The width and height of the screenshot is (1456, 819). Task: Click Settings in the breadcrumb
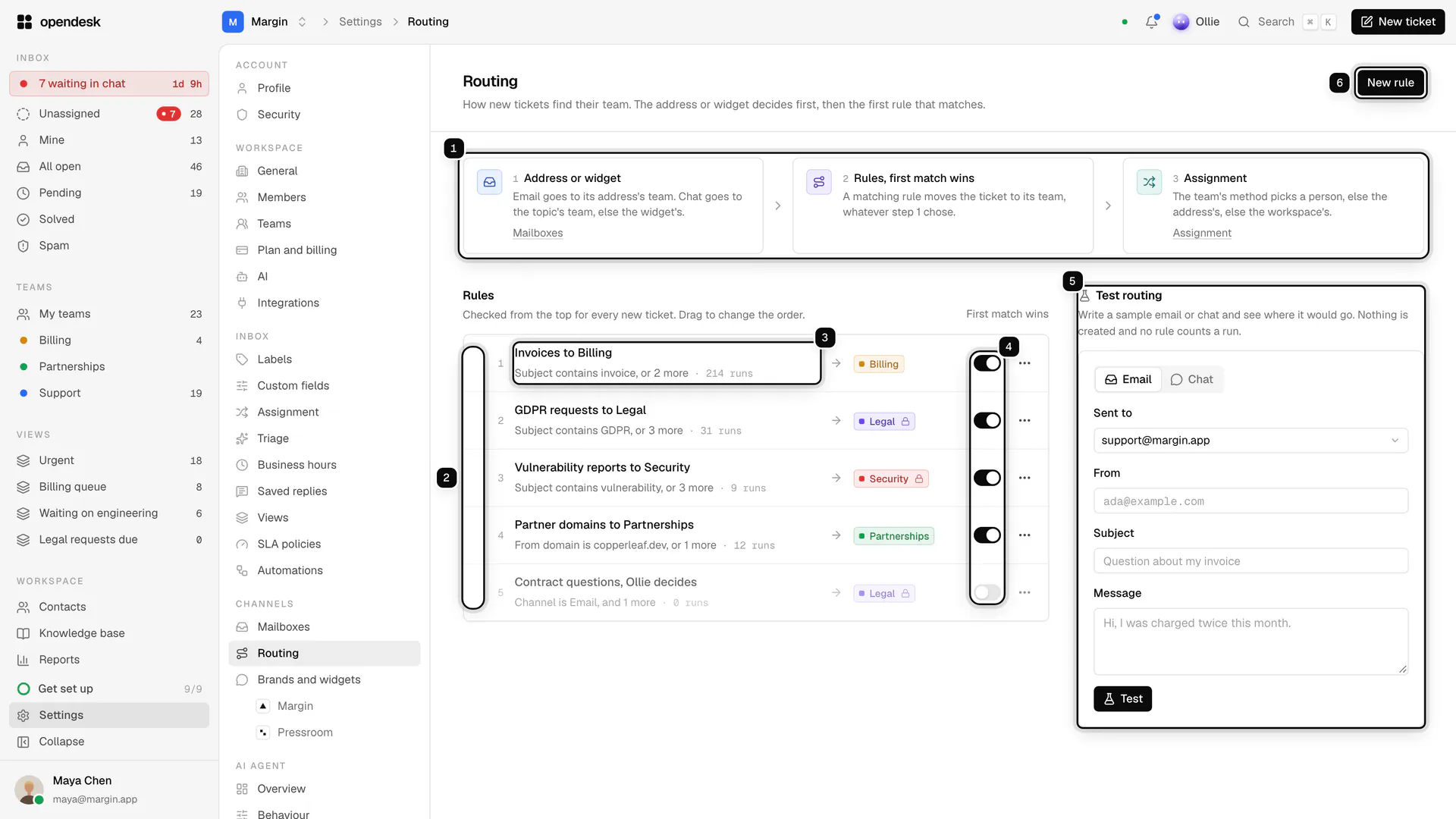click(360, 22)
